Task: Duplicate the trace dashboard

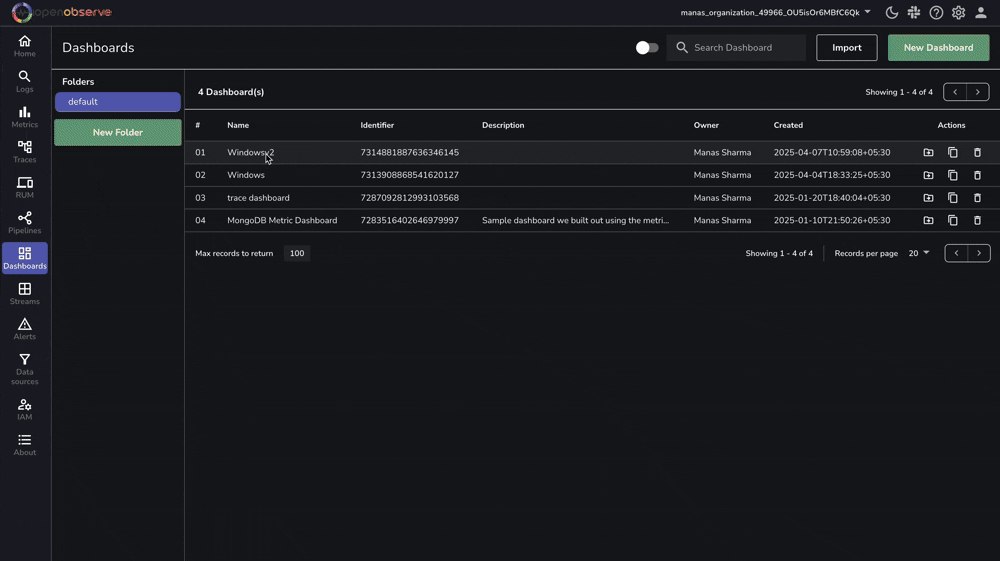Action: click(952, 198)
